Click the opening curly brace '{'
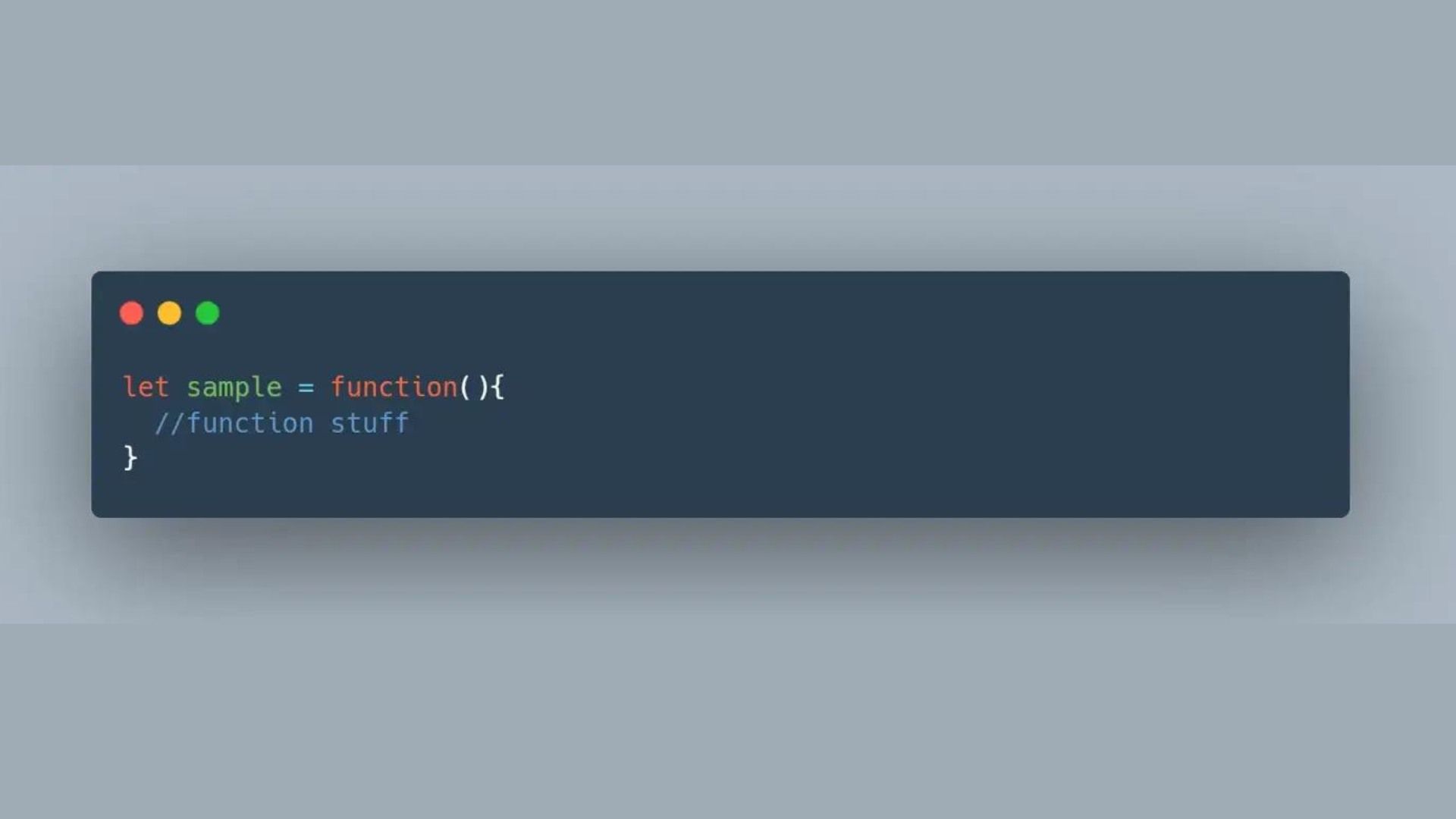Image resolution: width=1456 pixels, height=819 pixels. 500,388
